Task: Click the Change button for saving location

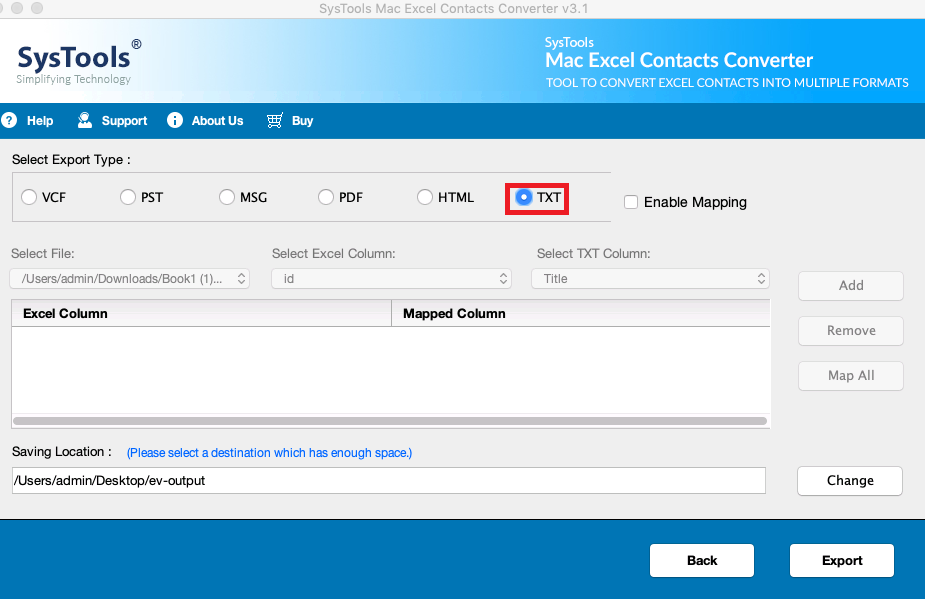Action: (x=849, y=480)
